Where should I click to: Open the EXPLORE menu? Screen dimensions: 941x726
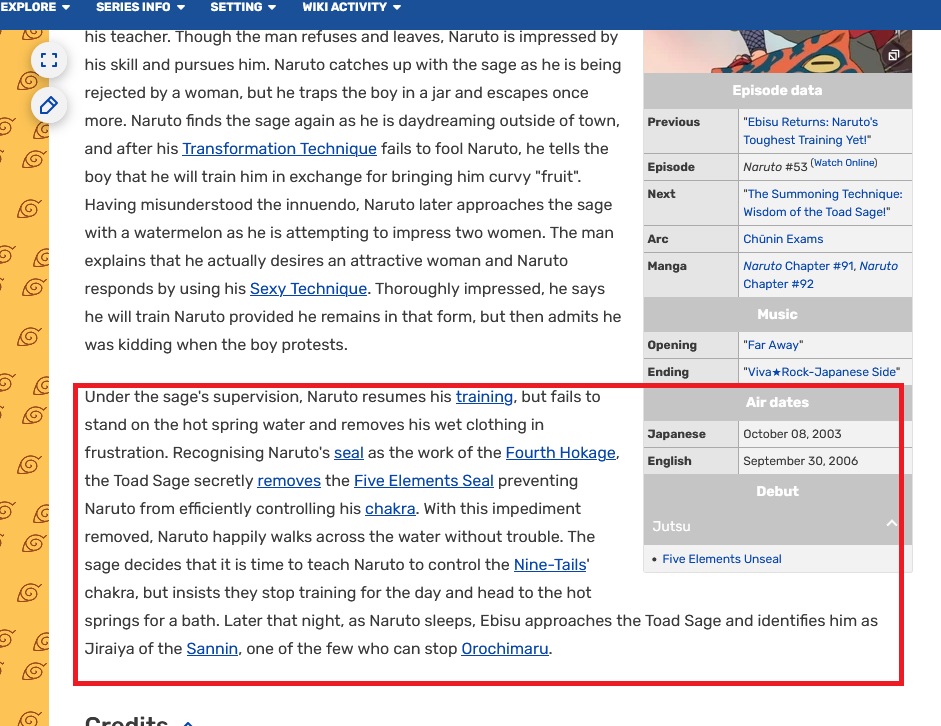tap(35, 7)
